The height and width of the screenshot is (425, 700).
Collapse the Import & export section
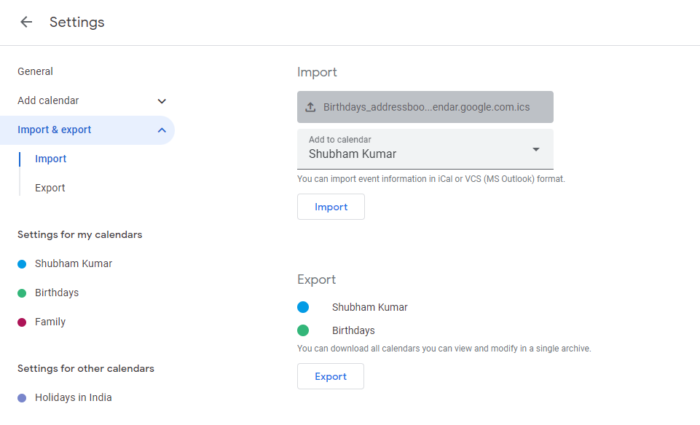[162, 130]
